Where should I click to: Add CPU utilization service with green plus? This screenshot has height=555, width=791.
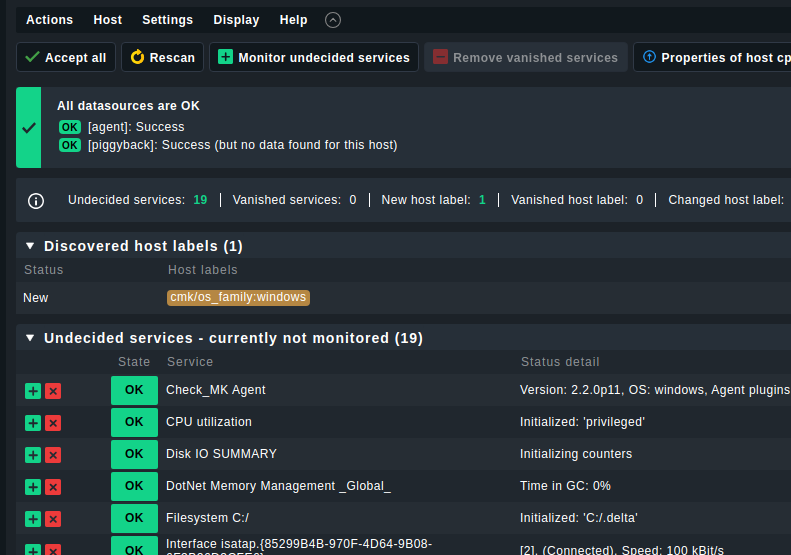(x=33, y=423)
